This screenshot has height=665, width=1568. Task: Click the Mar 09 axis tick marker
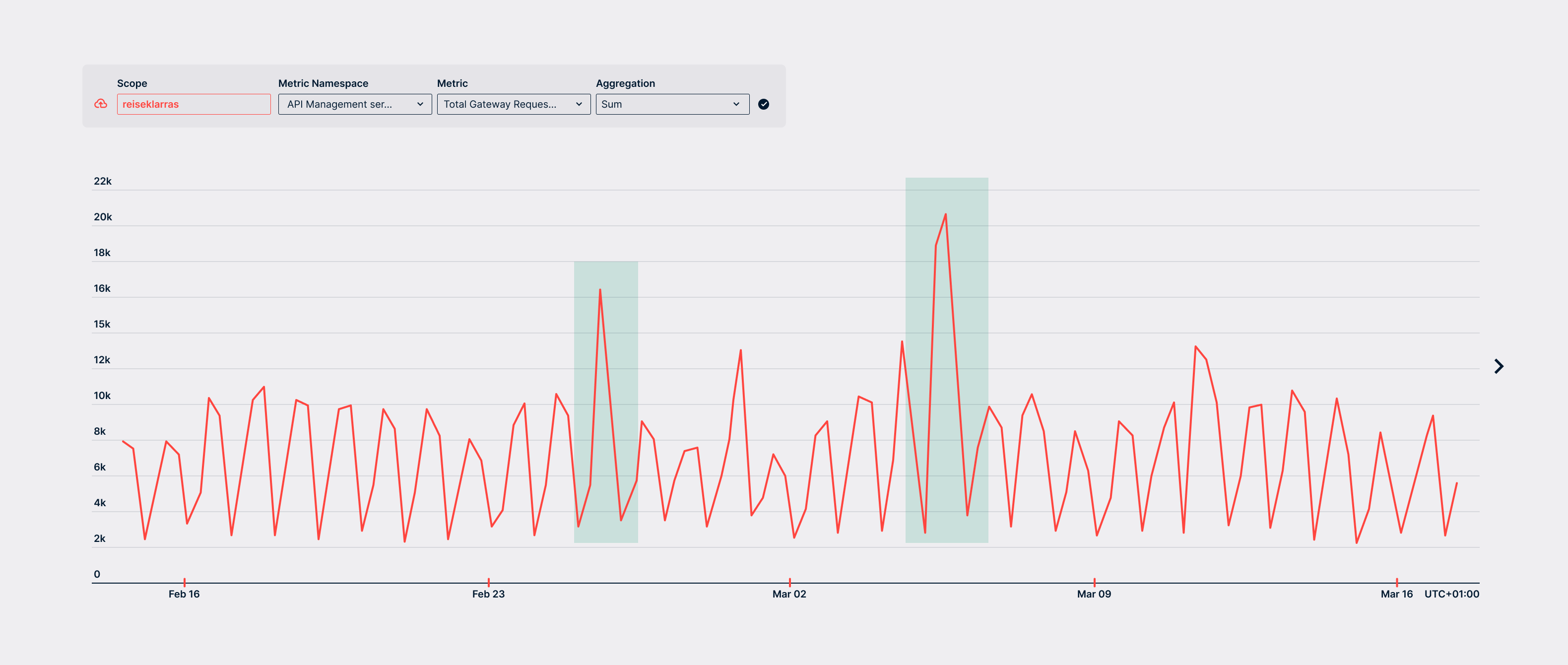tap(1095, 582)
